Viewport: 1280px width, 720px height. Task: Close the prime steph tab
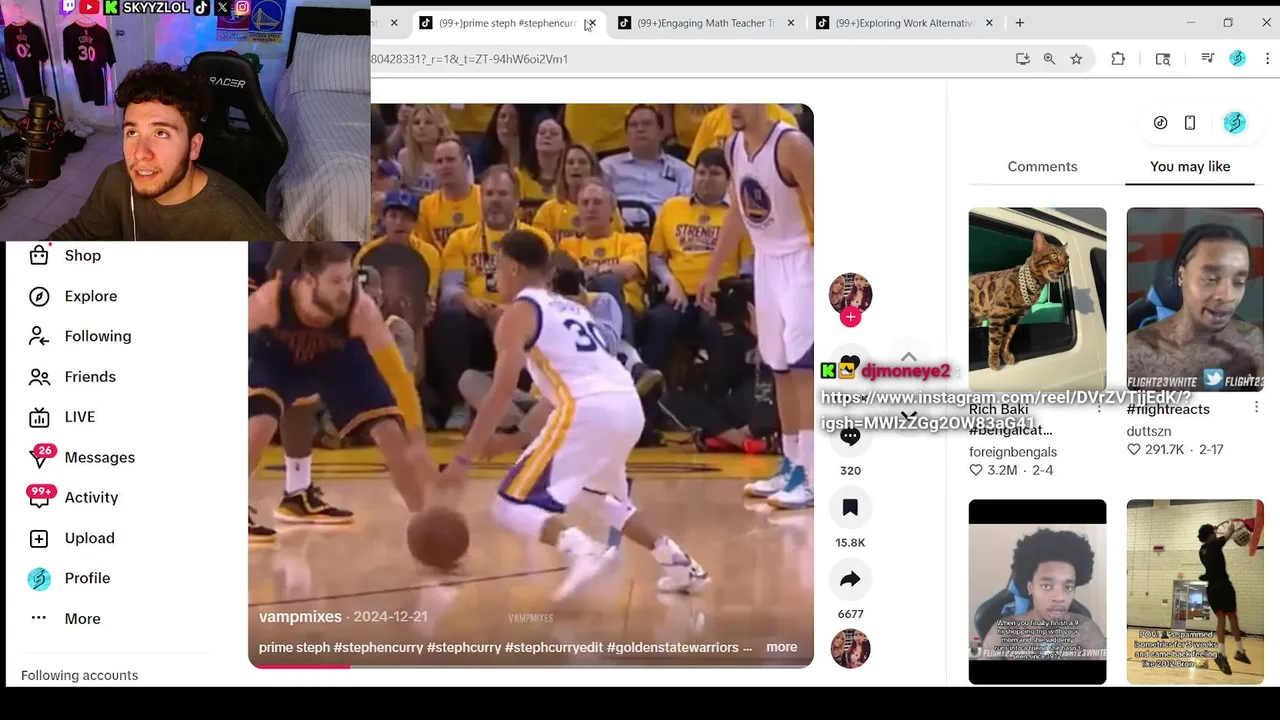(591, 23)
